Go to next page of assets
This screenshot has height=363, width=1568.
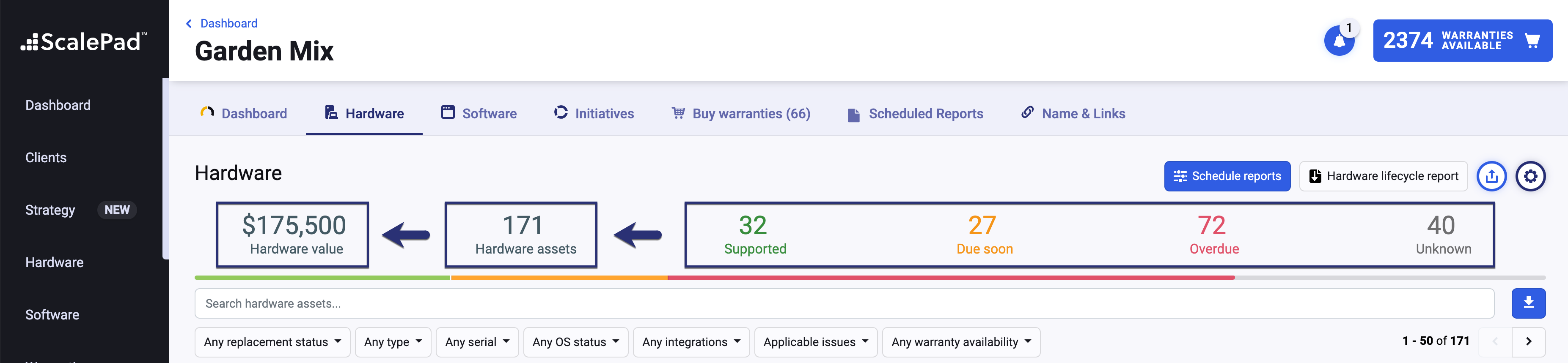click(x=1528, y=342)
